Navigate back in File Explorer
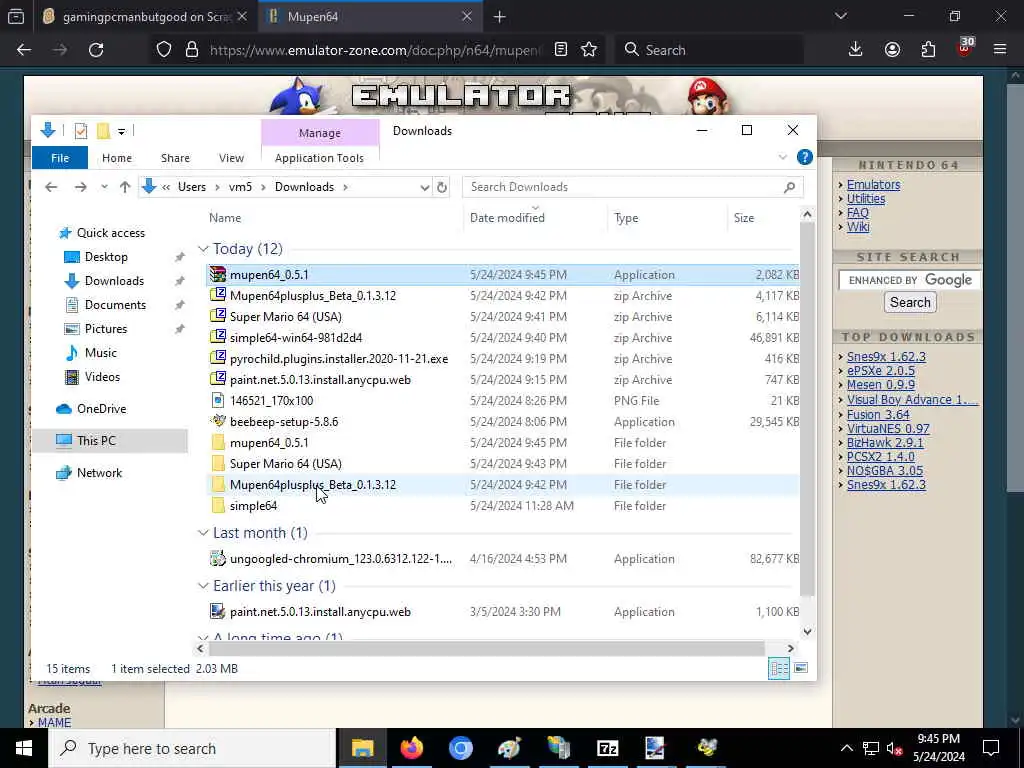This screenshot has width=1024, height=768. point(51,187)
